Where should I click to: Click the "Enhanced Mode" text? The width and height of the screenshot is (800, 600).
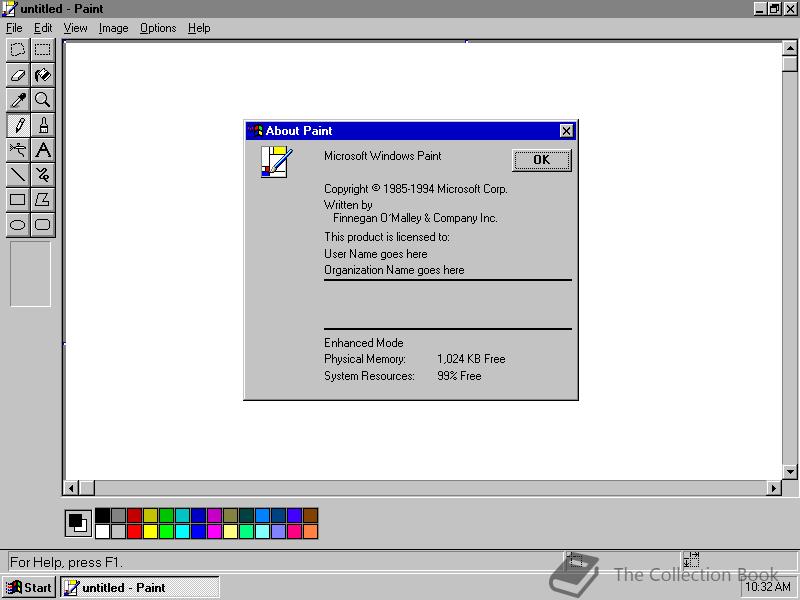click(x=364, y=343)
